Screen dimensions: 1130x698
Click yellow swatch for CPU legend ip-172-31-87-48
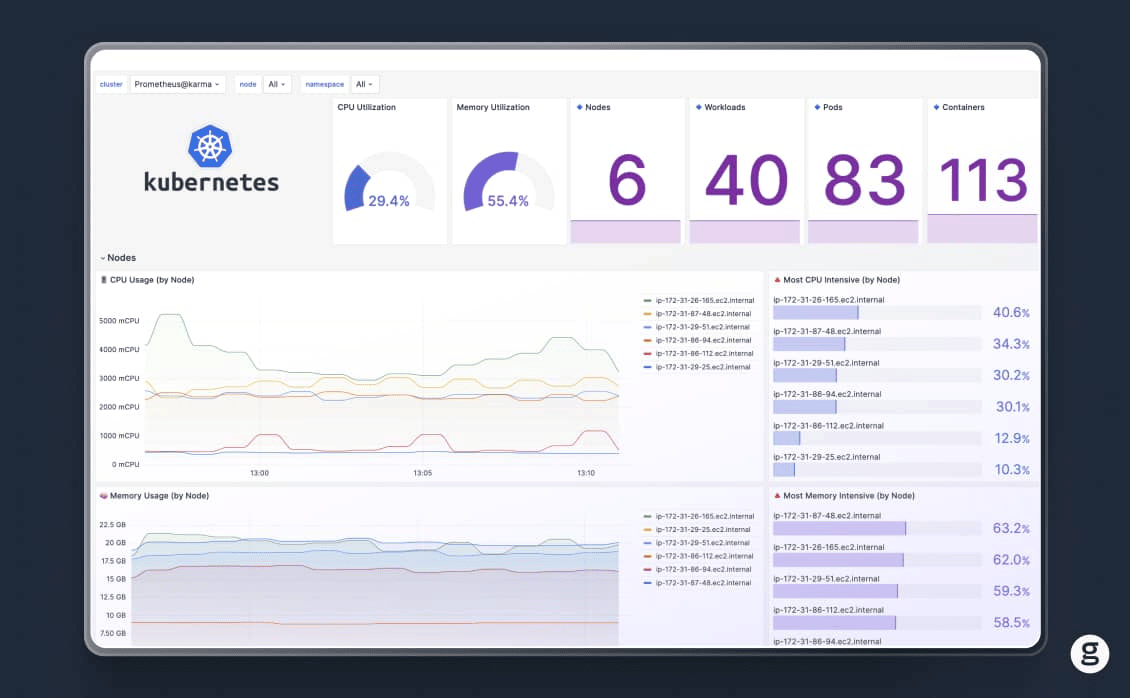[x=647, y=314]
